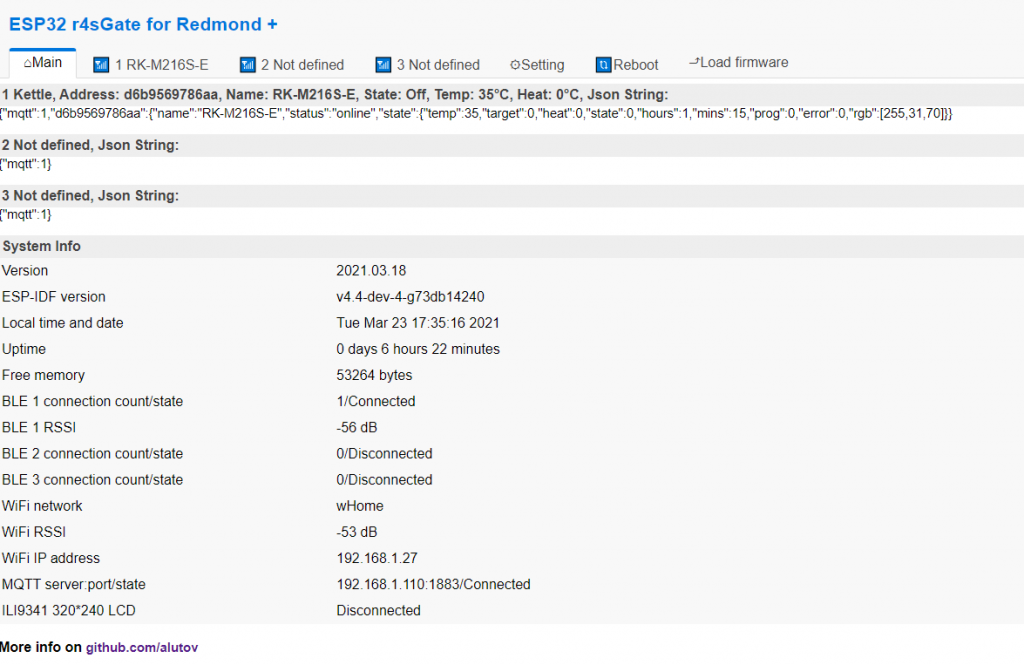Click the gear icon next to Setting label
The height and width of the screenshot is (665, 1024).
point(516,64)
